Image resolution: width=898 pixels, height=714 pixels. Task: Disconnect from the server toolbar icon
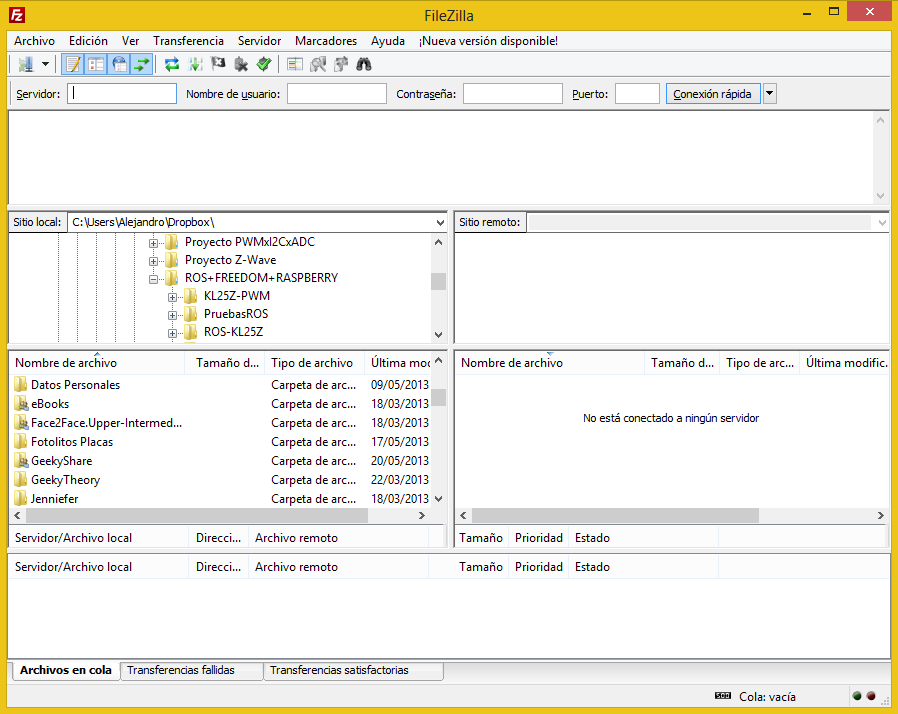[x=241, y=64]
